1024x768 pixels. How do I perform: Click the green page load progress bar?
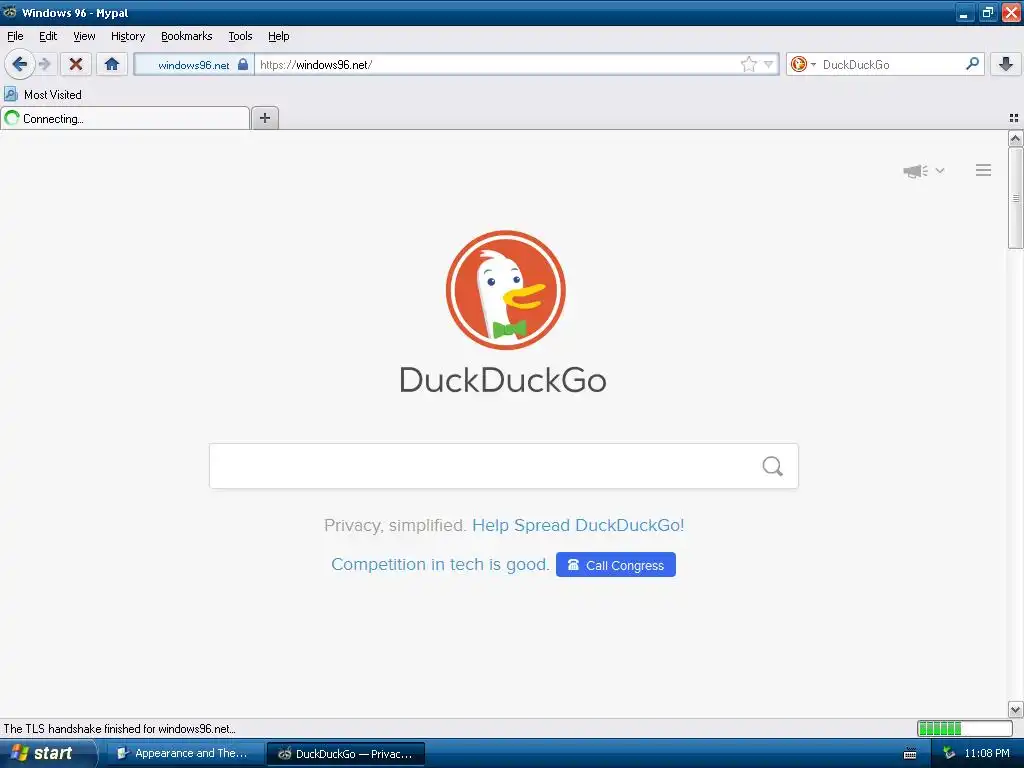pos(965,728)
